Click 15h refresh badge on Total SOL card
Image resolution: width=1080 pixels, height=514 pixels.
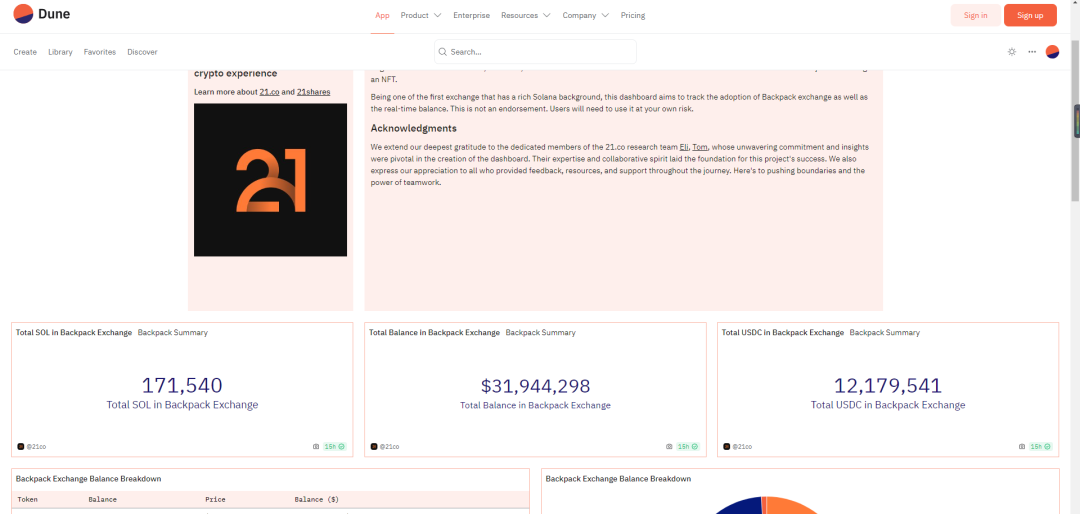click(x=334, y=446)
